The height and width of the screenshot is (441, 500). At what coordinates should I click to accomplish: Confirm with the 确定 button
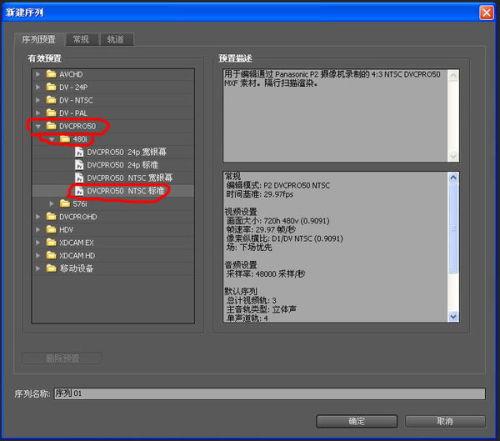357,421
